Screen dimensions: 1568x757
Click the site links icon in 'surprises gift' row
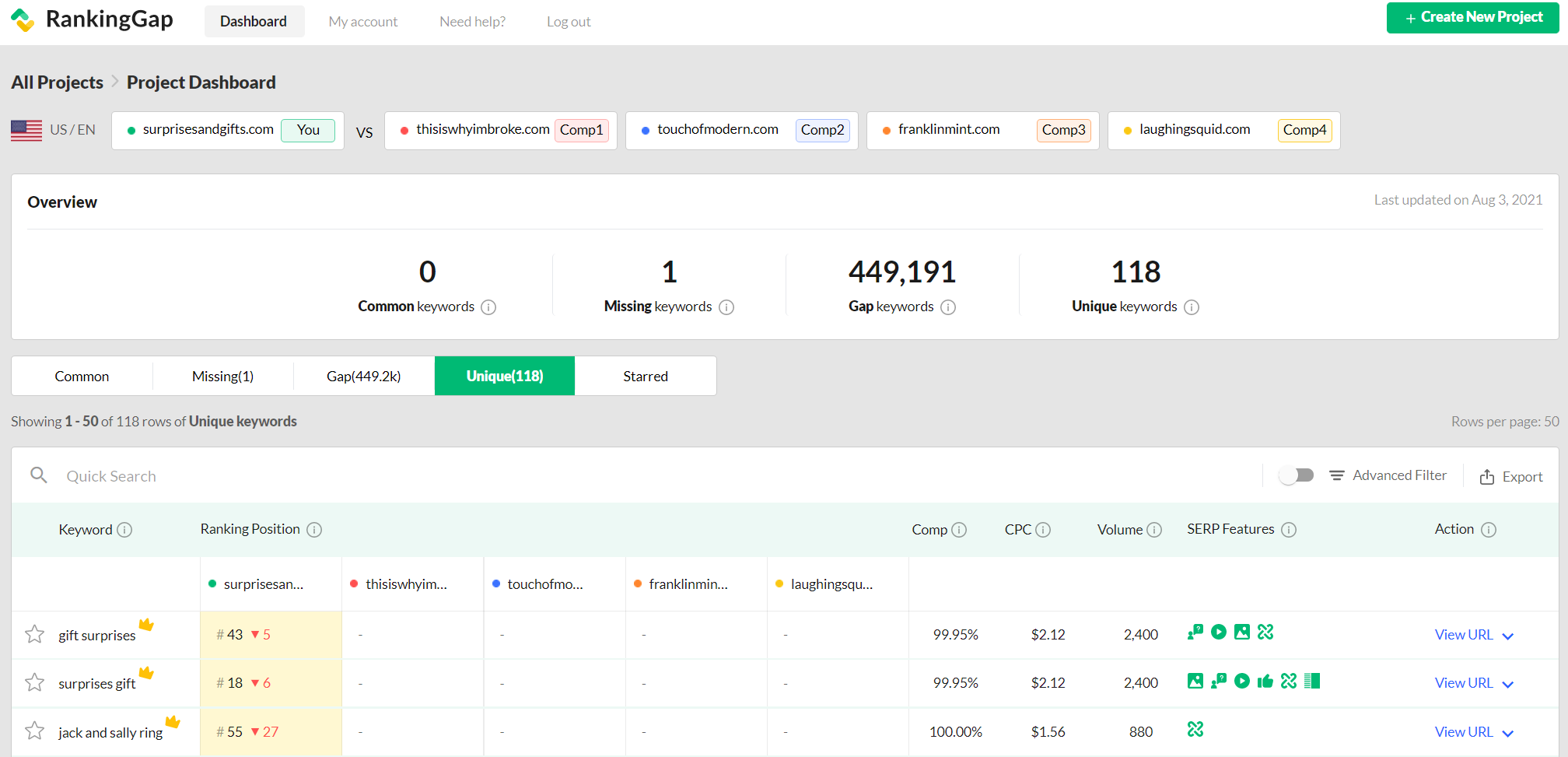(1289, 681)
